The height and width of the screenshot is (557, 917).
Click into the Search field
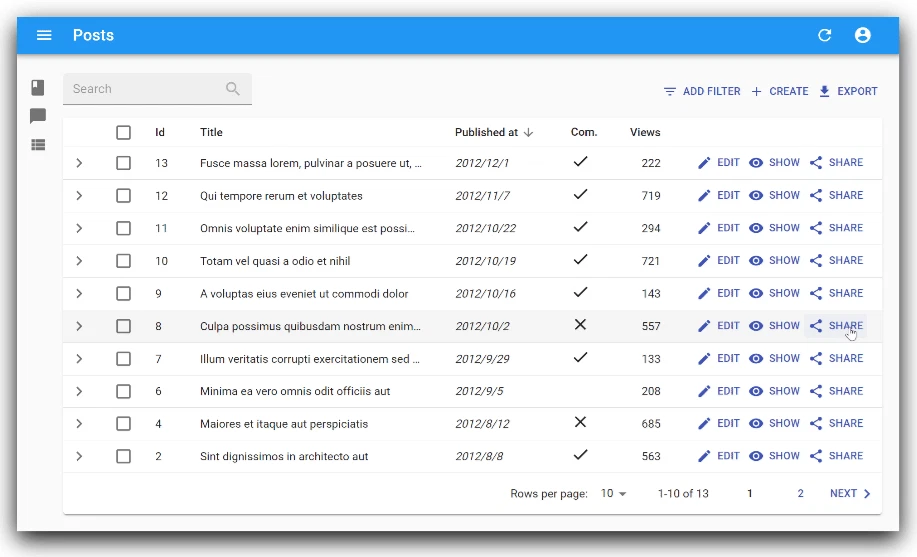pyautogui.click(x=157, y=89)
